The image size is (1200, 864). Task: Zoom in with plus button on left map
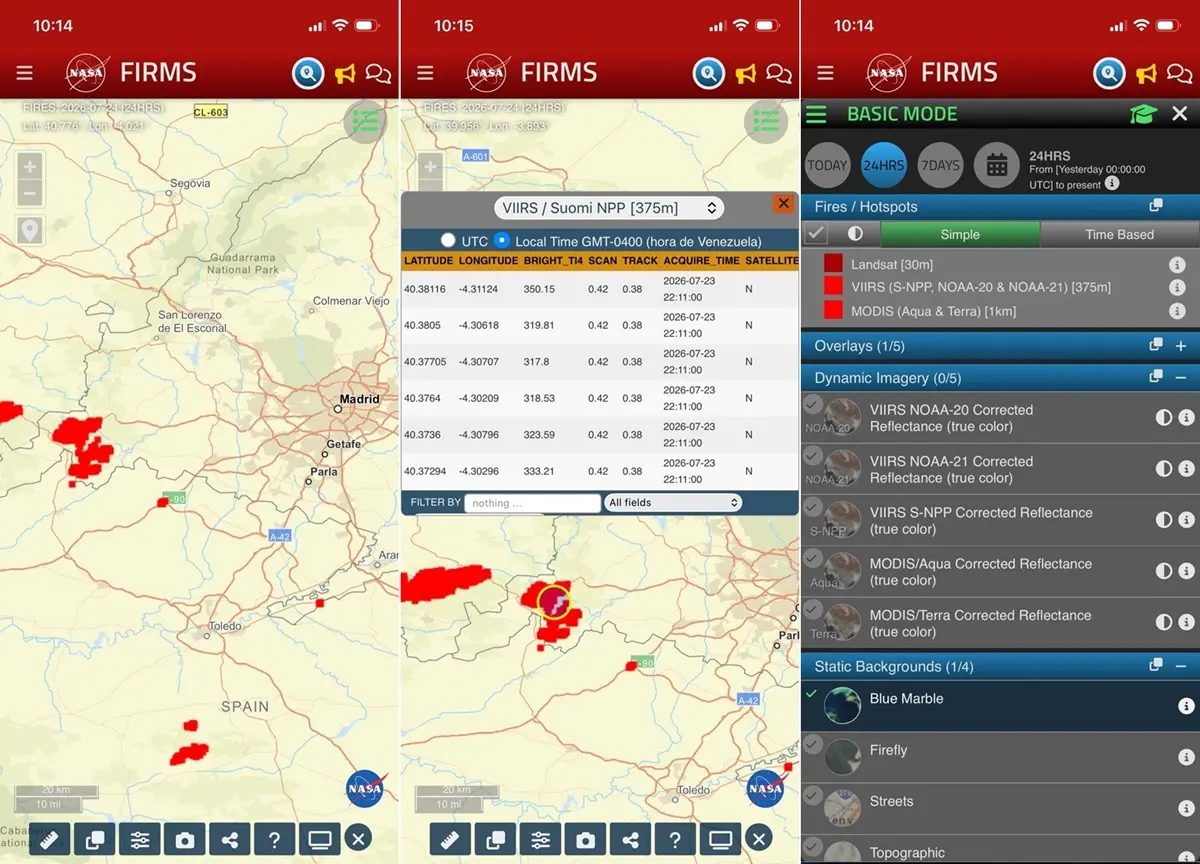point(29,166)
